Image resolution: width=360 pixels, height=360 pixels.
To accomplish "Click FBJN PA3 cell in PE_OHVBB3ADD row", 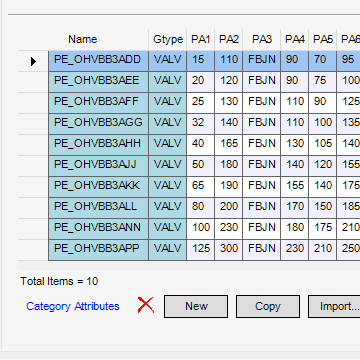I will (262, 61).
